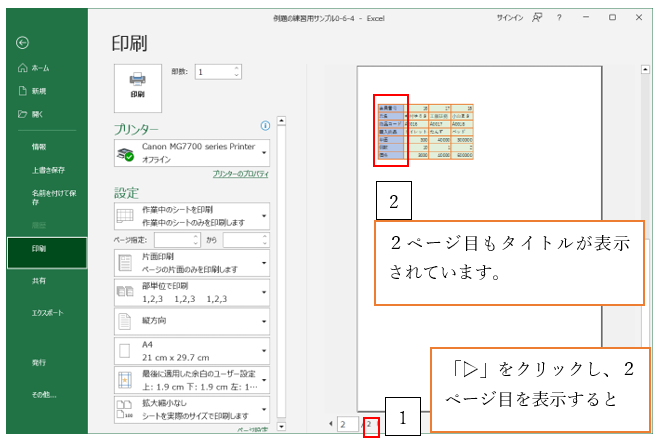Open the Canon MG7700 printer dropdown
661x445 pixels.
tap(194, 153)
